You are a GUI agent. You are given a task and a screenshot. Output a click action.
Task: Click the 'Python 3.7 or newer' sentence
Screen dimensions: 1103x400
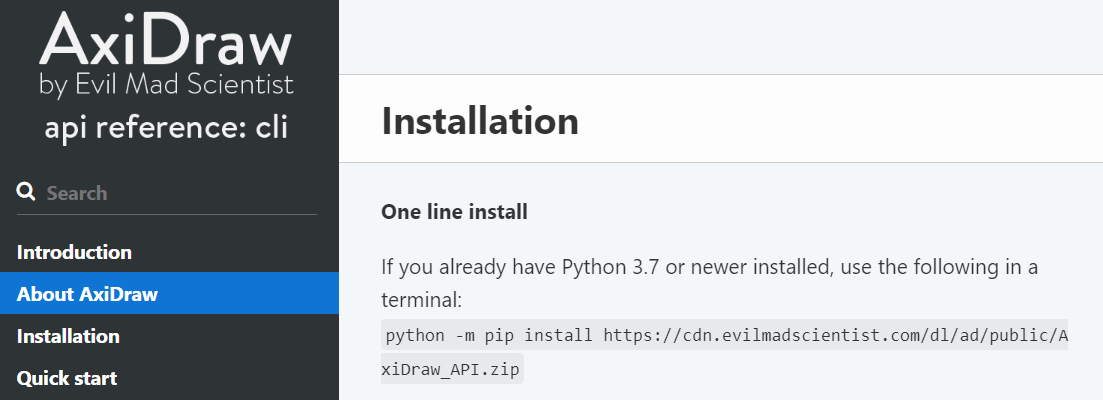pos(709,267)
